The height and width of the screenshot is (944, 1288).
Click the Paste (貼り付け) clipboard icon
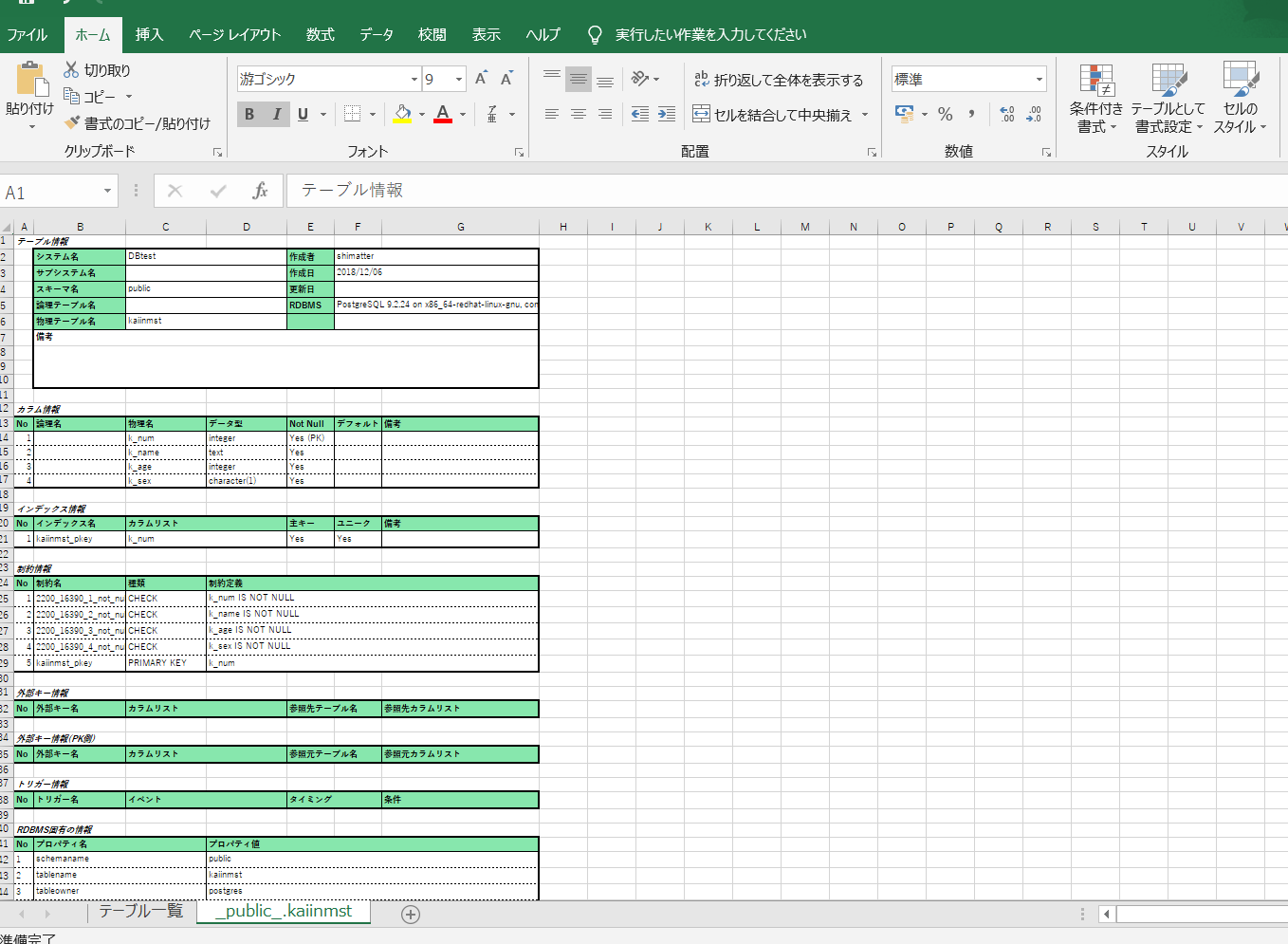point(31,80)
